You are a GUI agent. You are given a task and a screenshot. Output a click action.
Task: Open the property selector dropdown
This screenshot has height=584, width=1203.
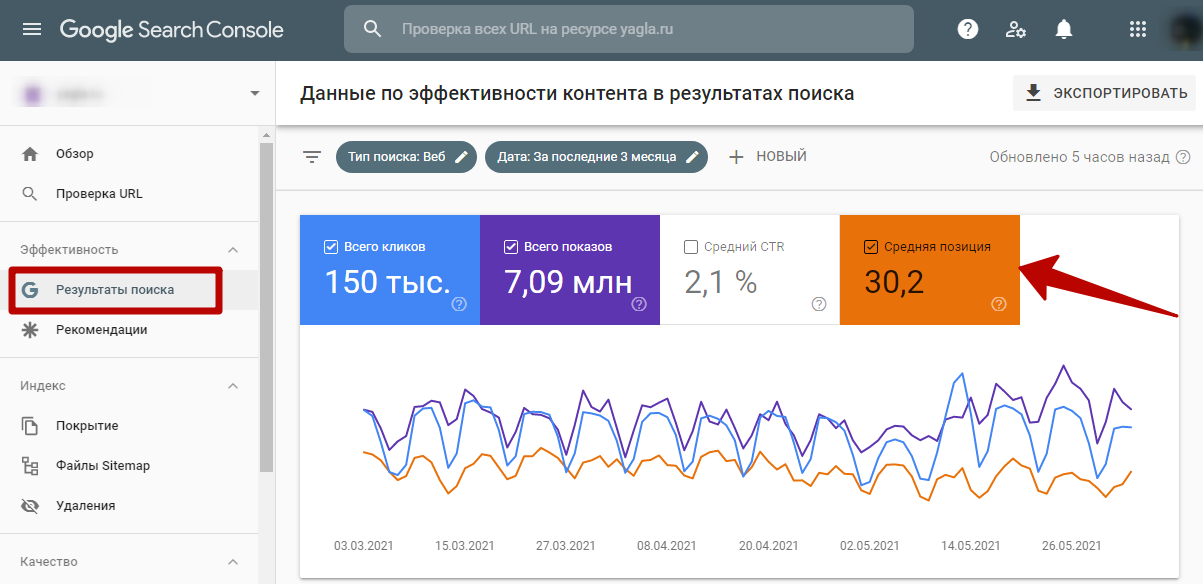(x=254, y=93)
